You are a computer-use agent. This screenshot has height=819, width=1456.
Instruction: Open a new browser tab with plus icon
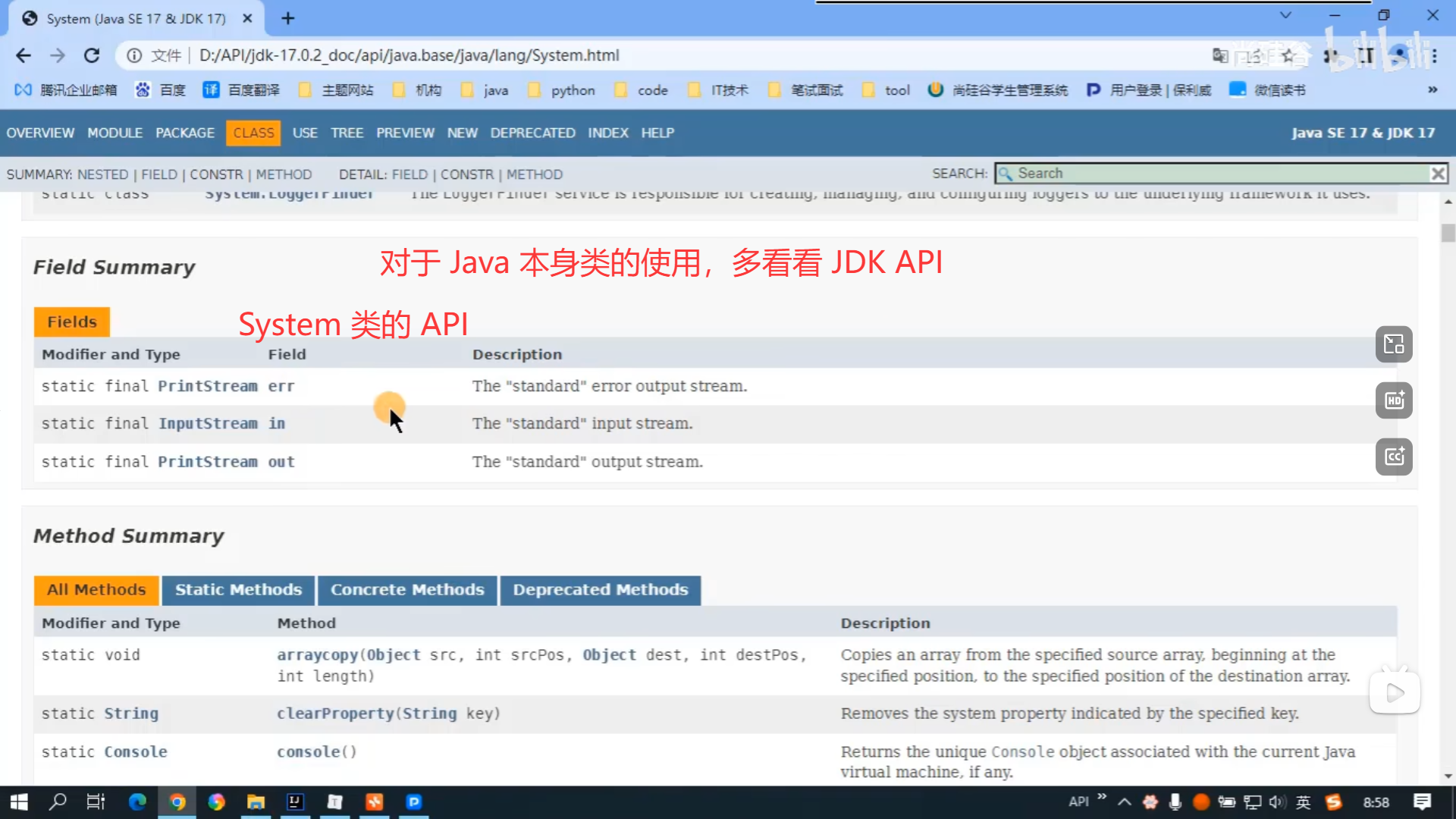click(x=287, y=18)
